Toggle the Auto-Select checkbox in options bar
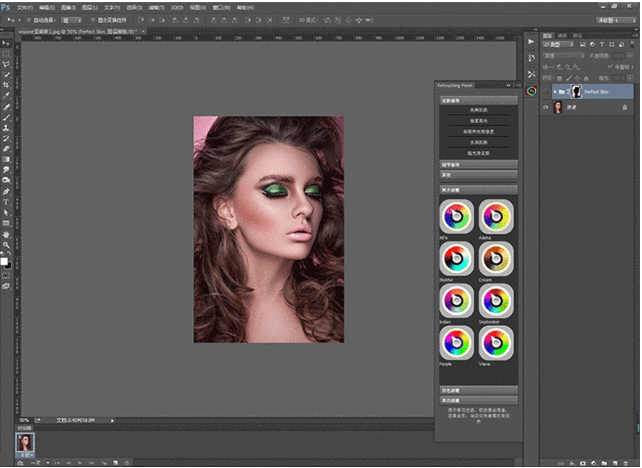642x468 pixels. coord(29,19)
